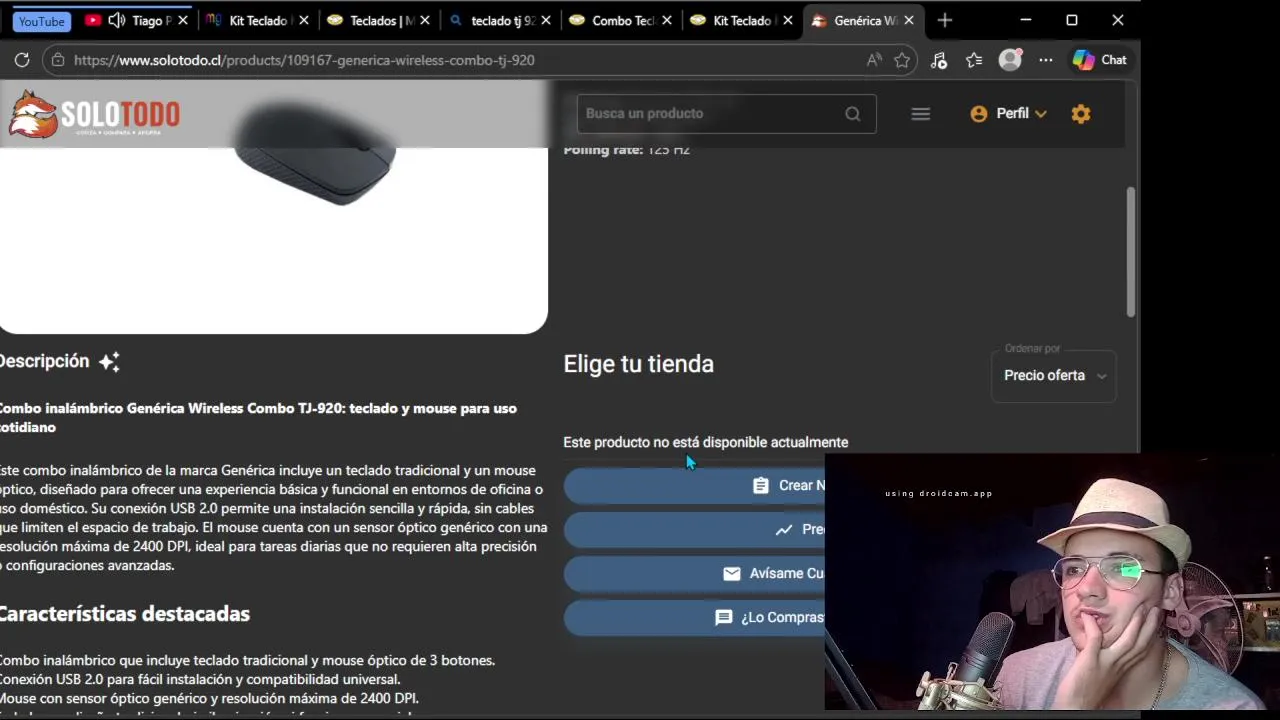Click the ¿Lo Compras button
1280x720 pixels.
click(695, 618)
